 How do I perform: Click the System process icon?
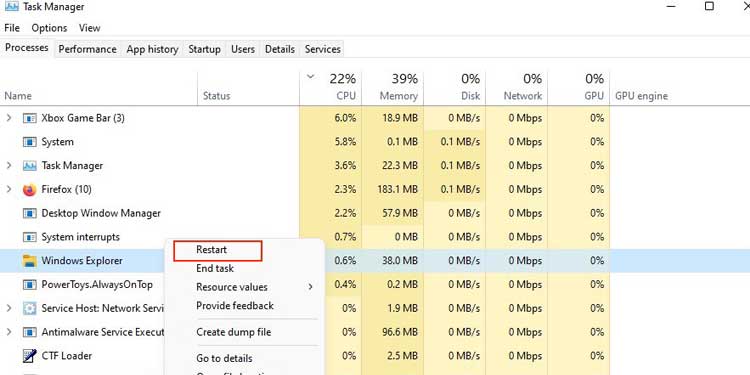tap(30, 142)
